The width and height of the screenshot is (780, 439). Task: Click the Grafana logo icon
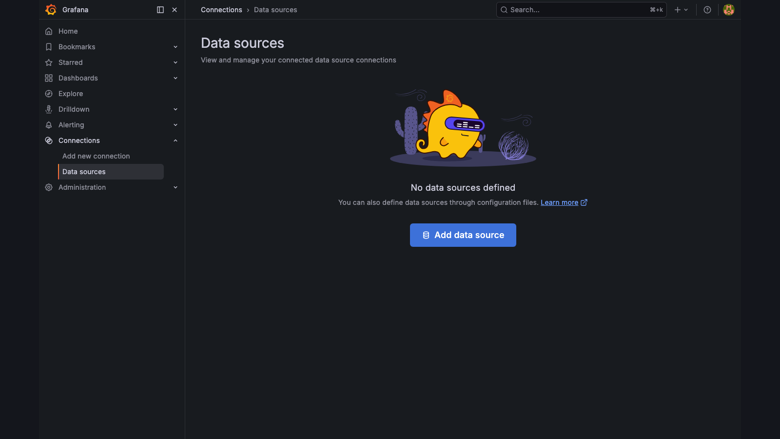[x=51, y=9]
